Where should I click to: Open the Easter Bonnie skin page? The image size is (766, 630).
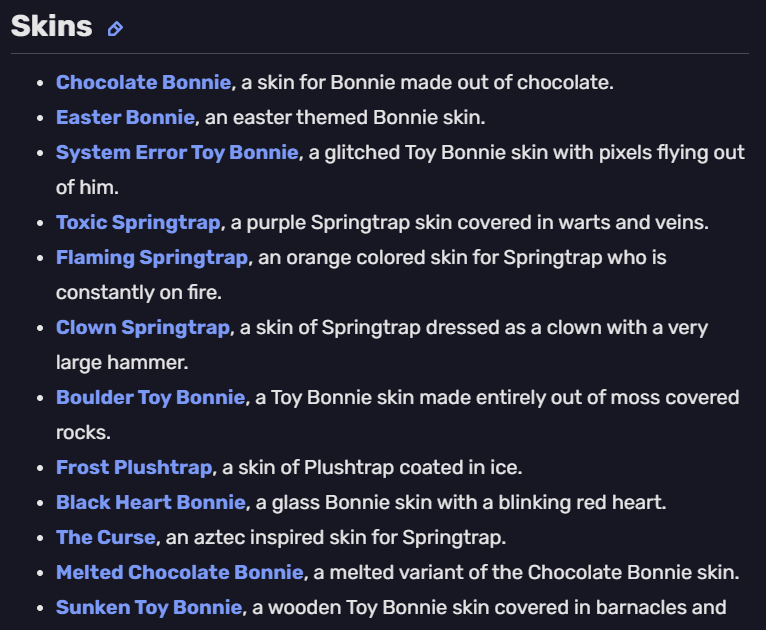coord(125,118)
